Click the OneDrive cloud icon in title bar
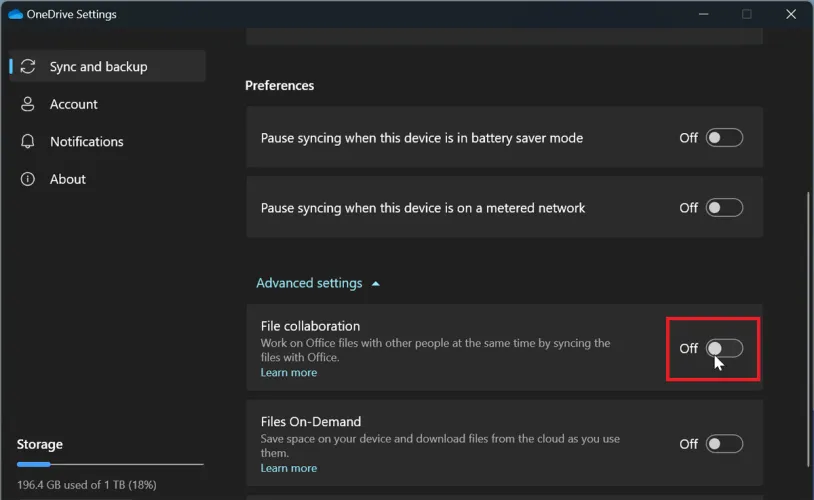This screenshot has width=814, height=500. click(15, 14)
